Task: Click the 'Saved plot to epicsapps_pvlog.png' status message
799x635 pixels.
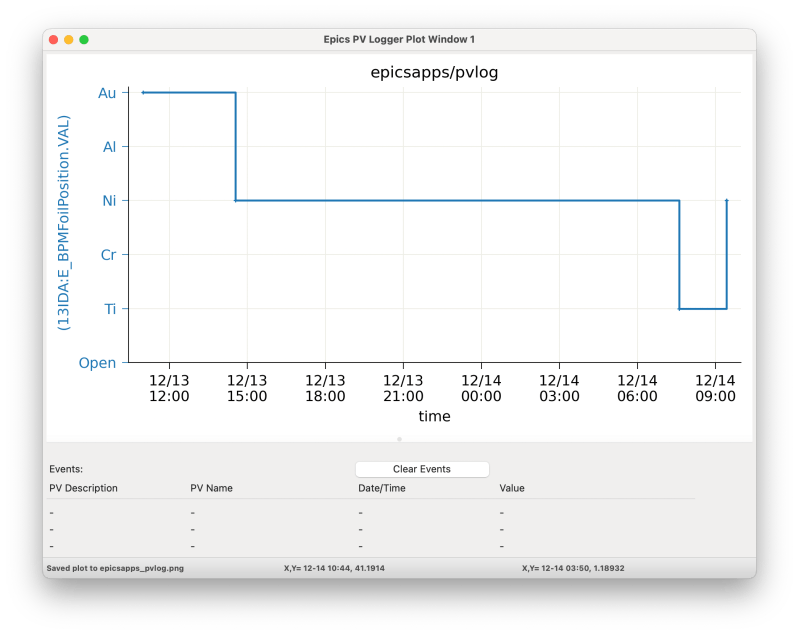Action: tap(115, 568)
